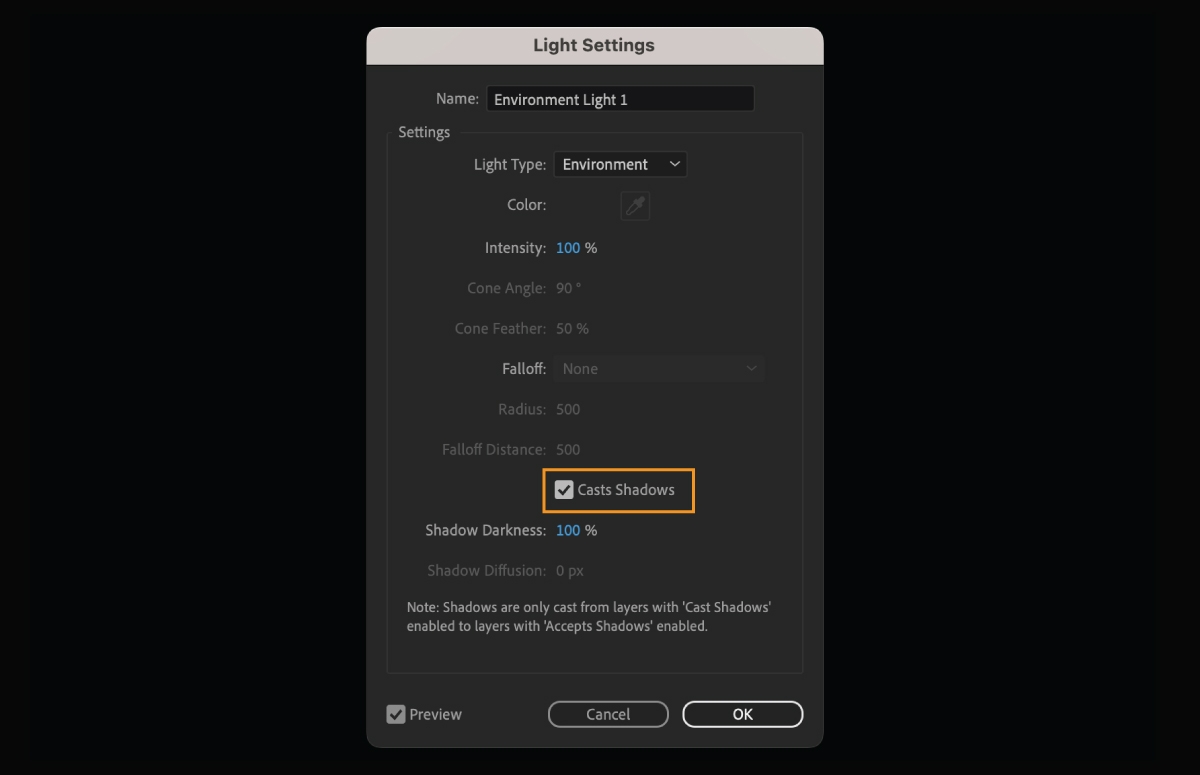The width and height of the screenshot is (1200, 775).
Task: Toggle the Preview checkbox
Action: click(396, 714)
